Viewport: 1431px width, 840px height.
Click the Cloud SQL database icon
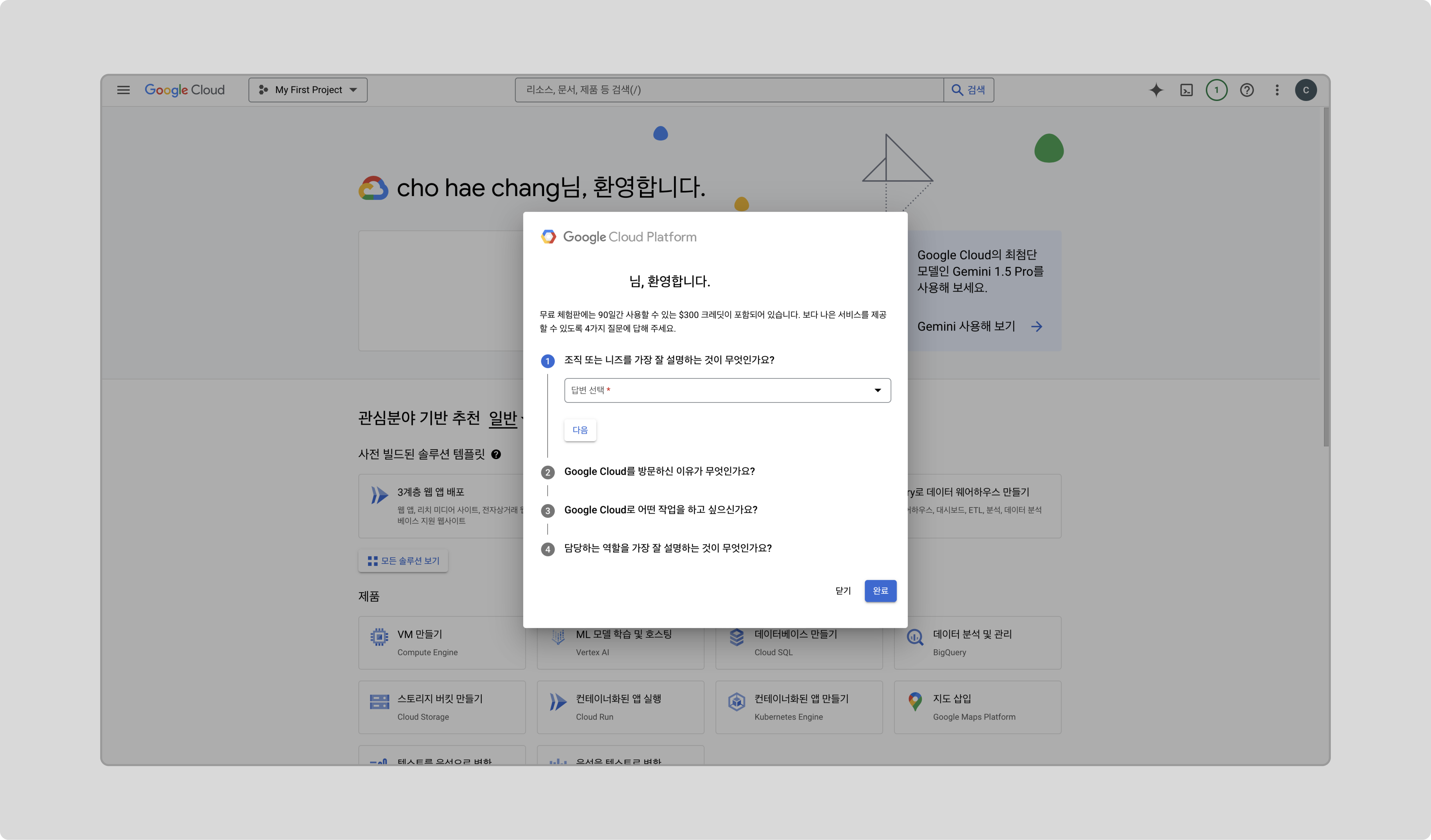[x=736, y=637]
